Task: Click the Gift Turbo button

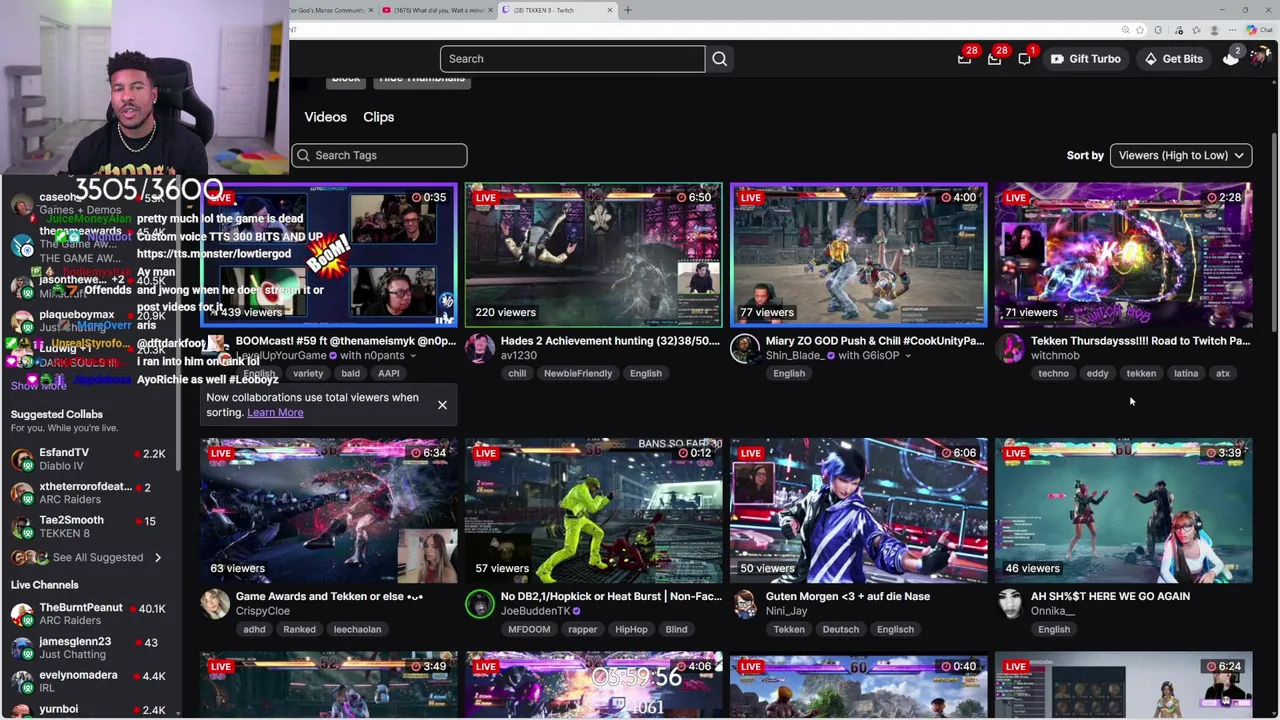Action: 1085,59
